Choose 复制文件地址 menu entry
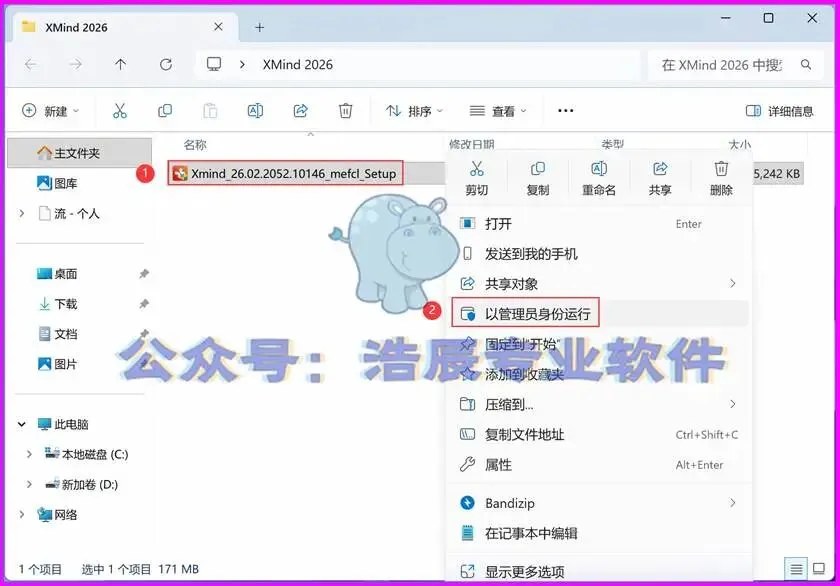The width and height of the screenshot is (840, 586). (x=598, y=434)
